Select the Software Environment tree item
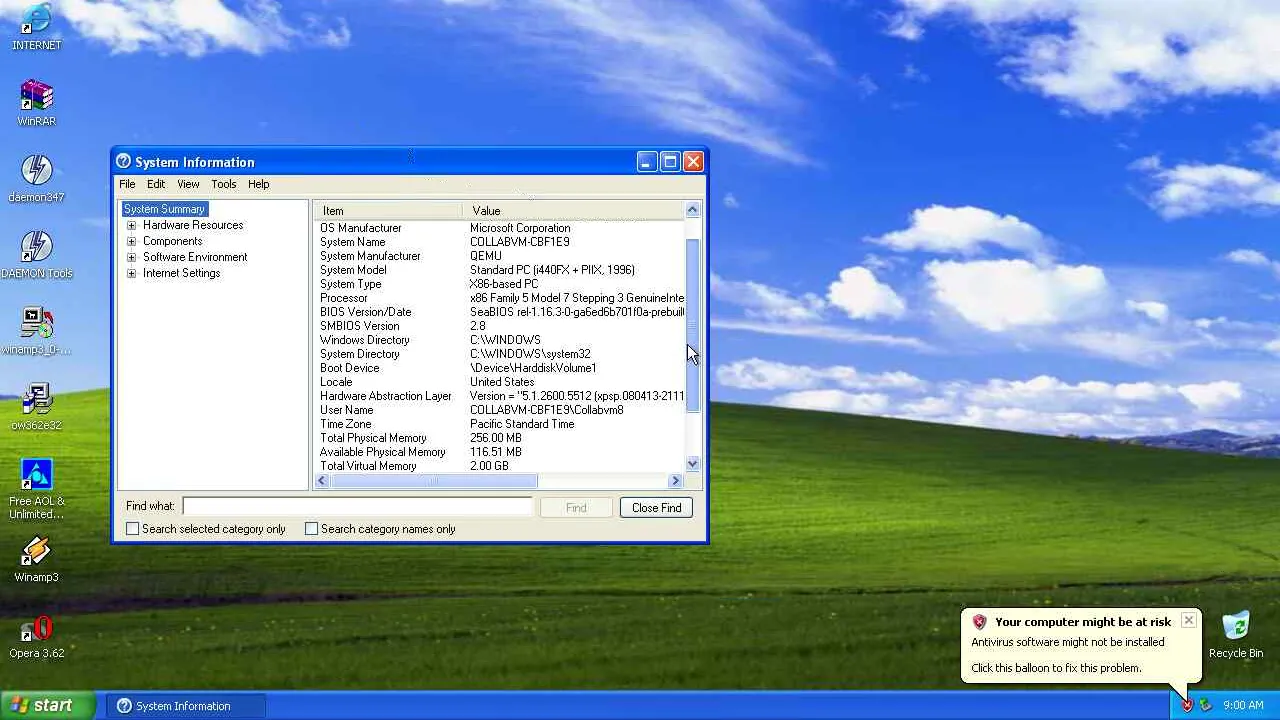1280x720 pixels. coord(195,257)
